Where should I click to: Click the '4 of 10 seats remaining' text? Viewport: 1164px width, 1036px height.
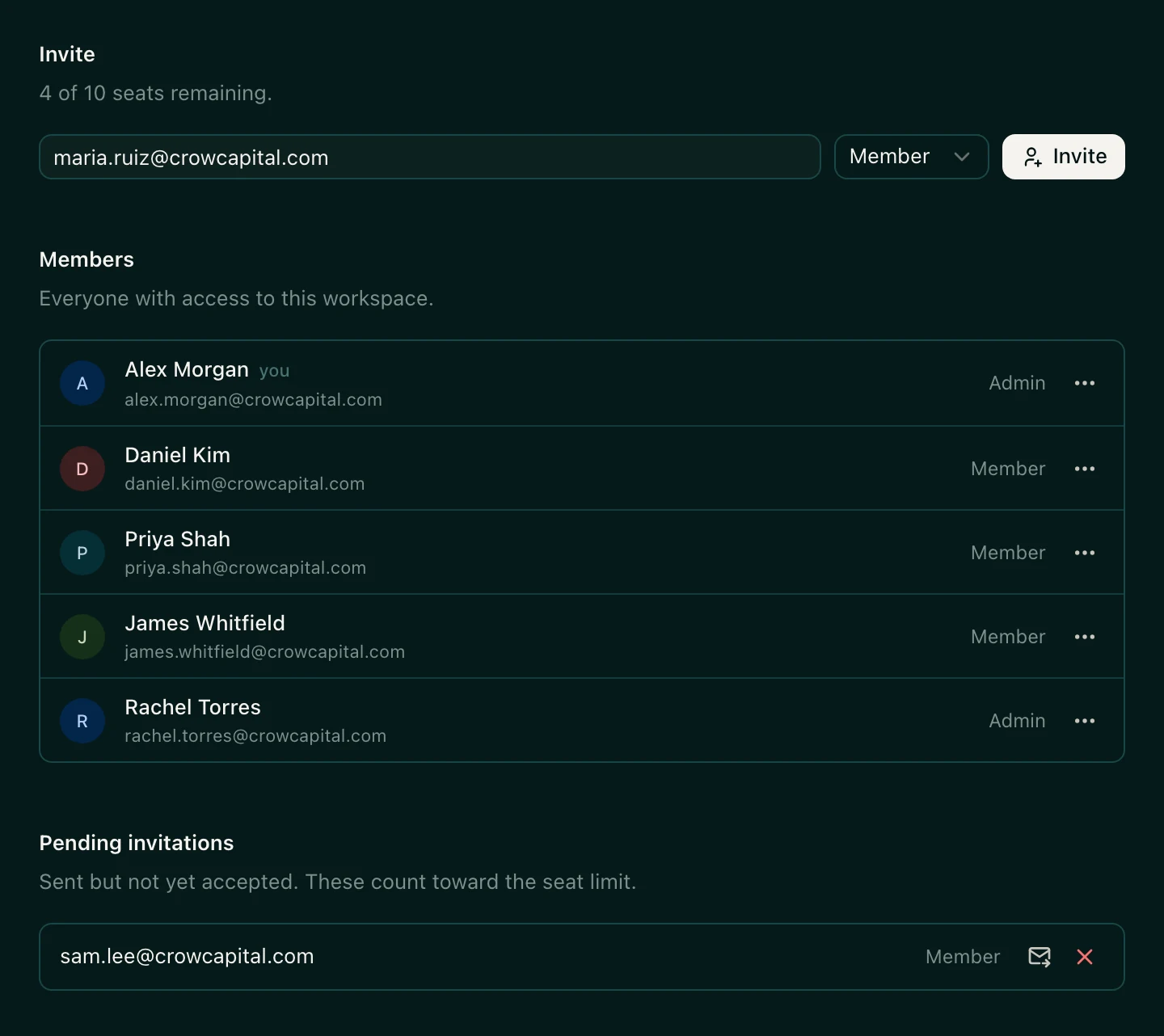156,93
